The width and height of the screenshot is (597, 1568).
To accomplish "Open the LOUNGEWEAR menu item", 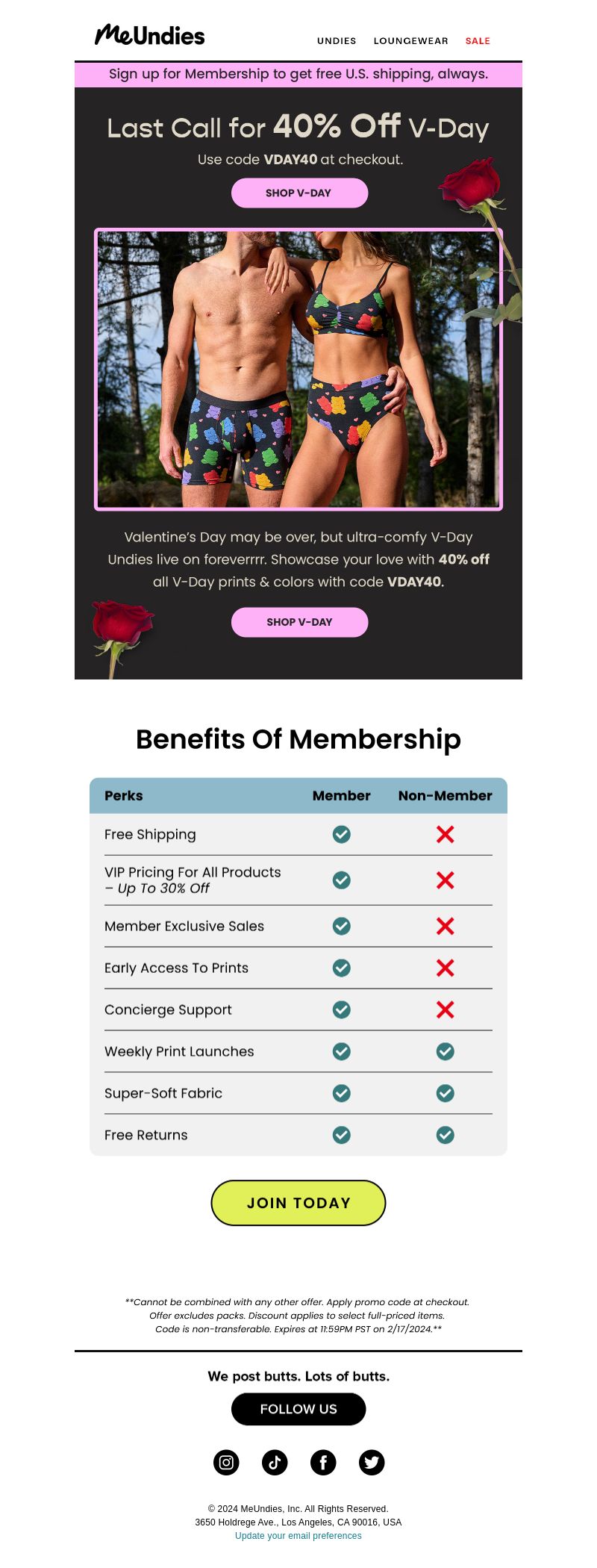I will coord(411,41).
